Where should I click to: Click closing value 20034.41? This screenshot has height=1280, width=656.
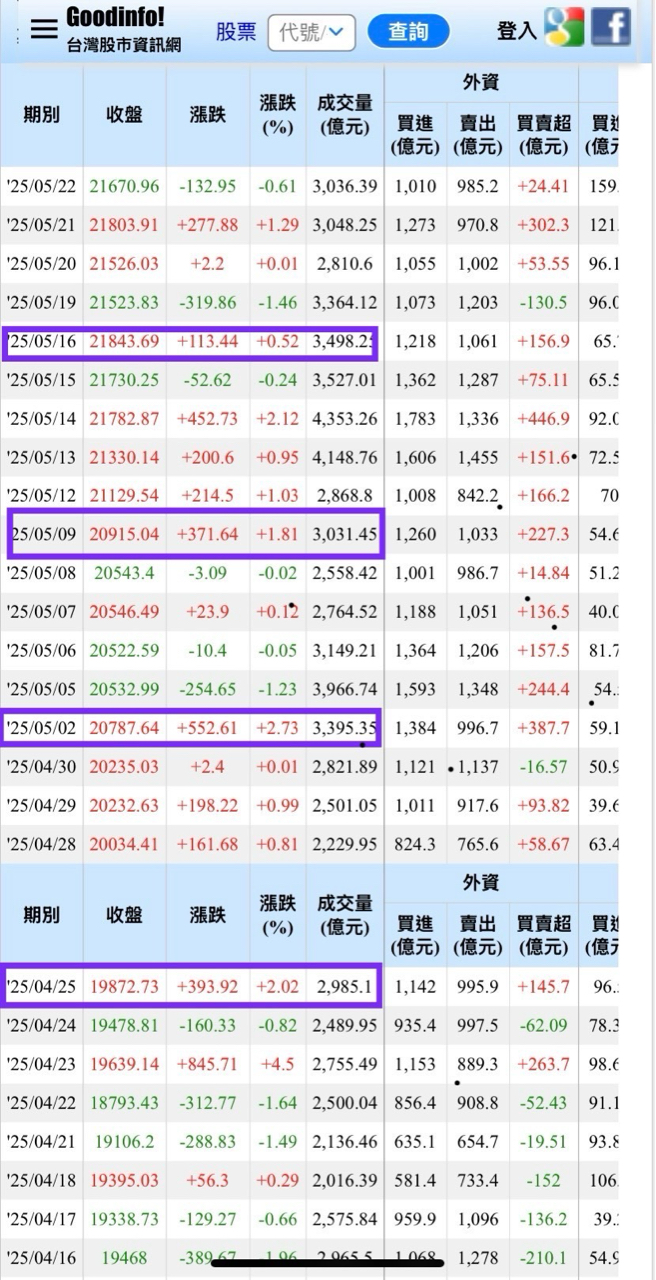[124, 845]
